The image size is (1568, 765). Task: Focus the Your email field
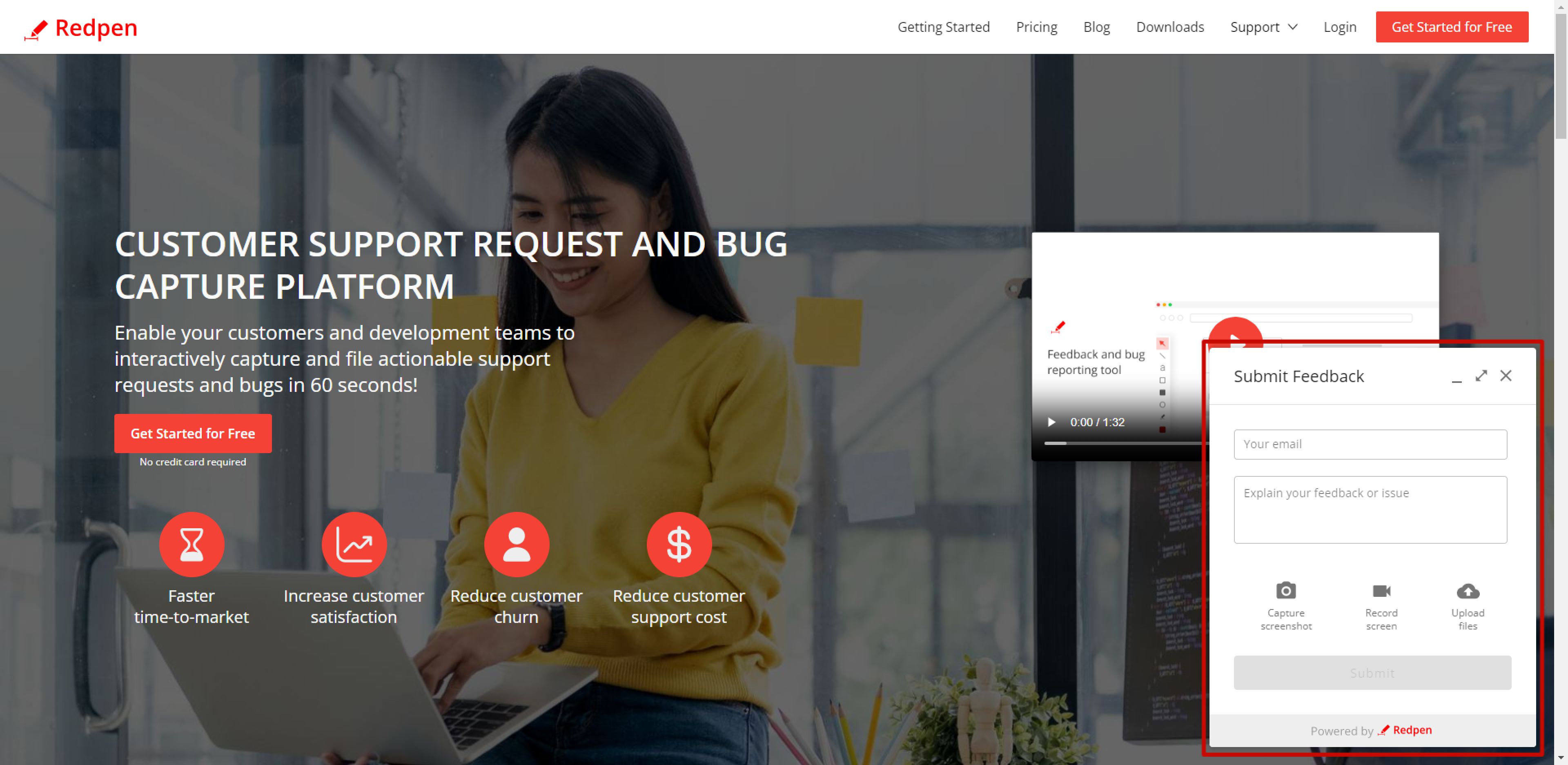[1370, 444]
